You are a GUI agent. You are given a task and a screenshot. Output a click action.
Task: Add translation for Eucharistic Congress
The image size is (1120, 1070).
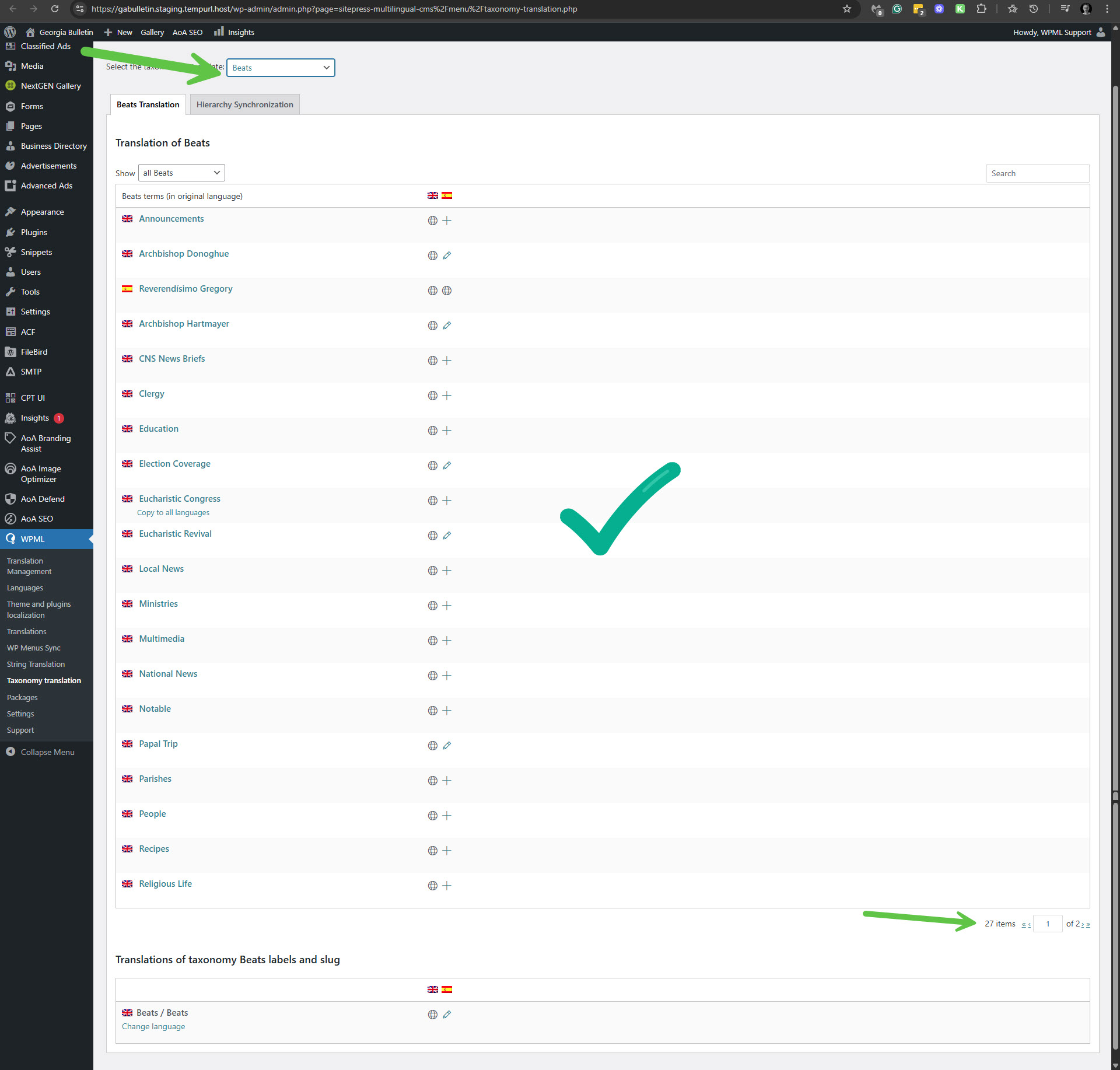click(447, 501)
